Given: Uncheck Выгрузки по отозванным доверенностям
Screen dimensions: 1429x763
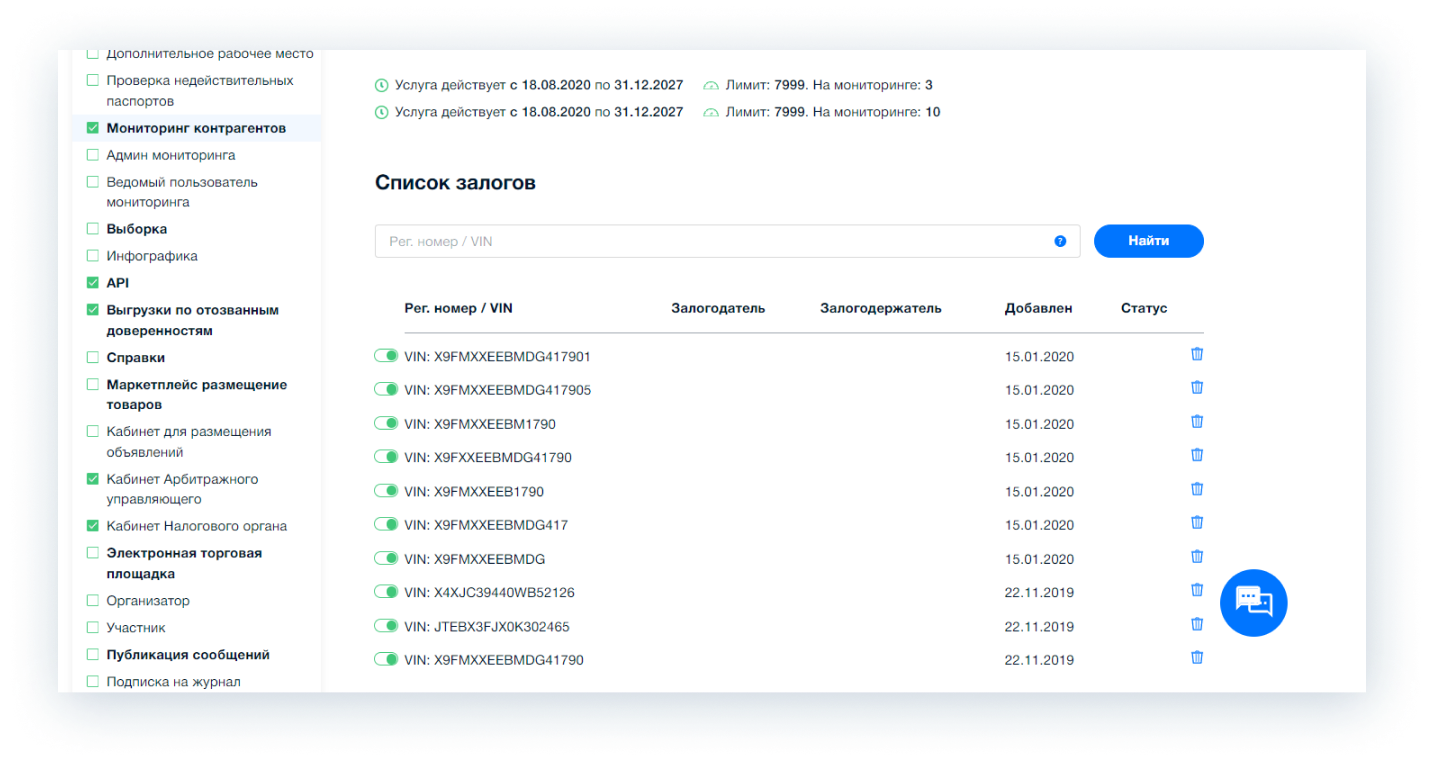Looking at the screenshot, I should coord(93,310).
